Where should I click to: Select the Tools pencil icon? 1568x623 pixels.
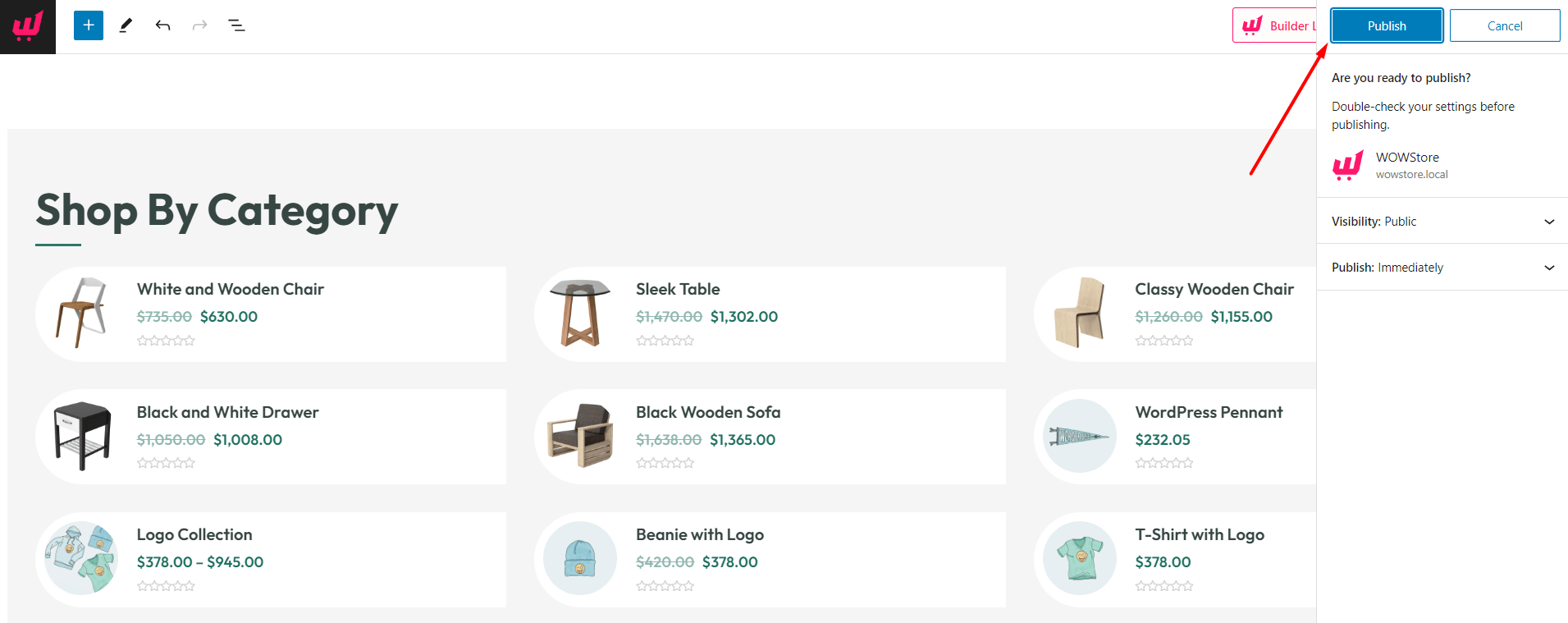(125, 25)
